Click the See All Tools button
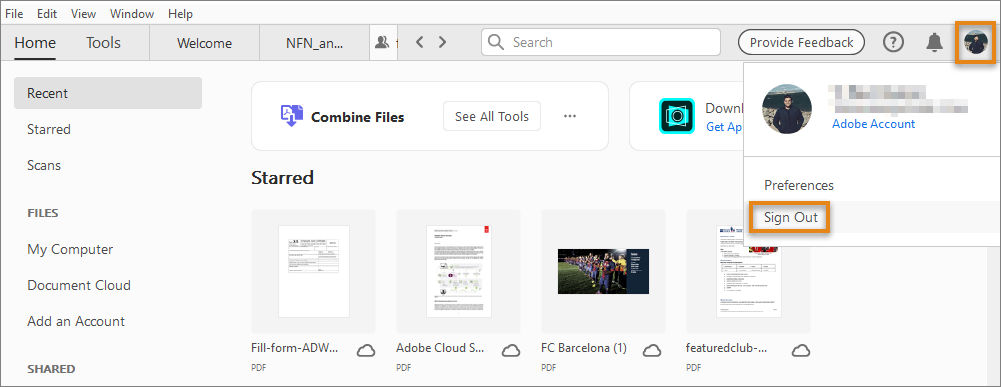The height and width of the screenshot is (387, 1001). click(x=492, y=116)
